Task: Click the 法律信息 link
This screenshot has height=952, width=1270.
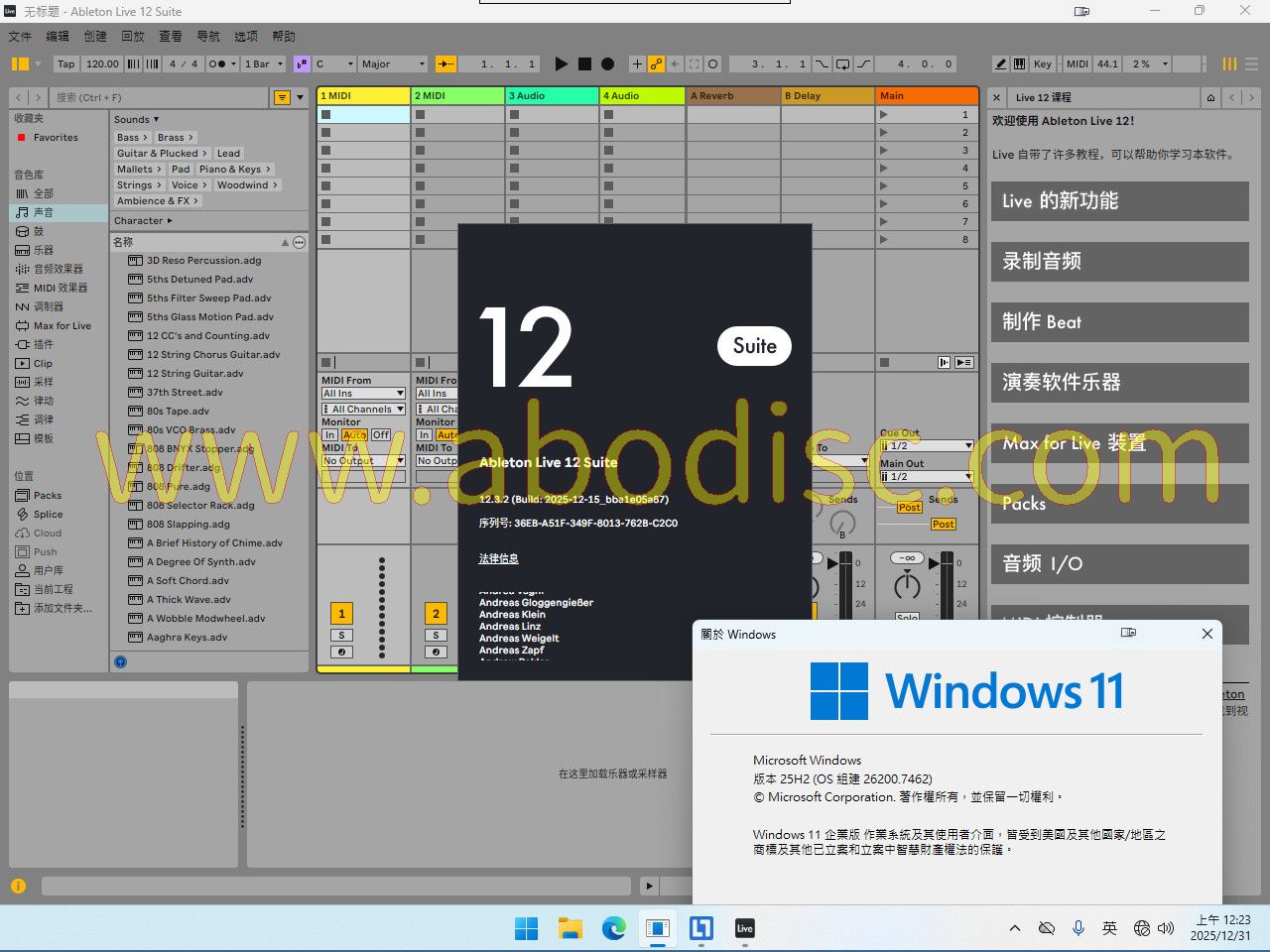Action: click(498, 558)
